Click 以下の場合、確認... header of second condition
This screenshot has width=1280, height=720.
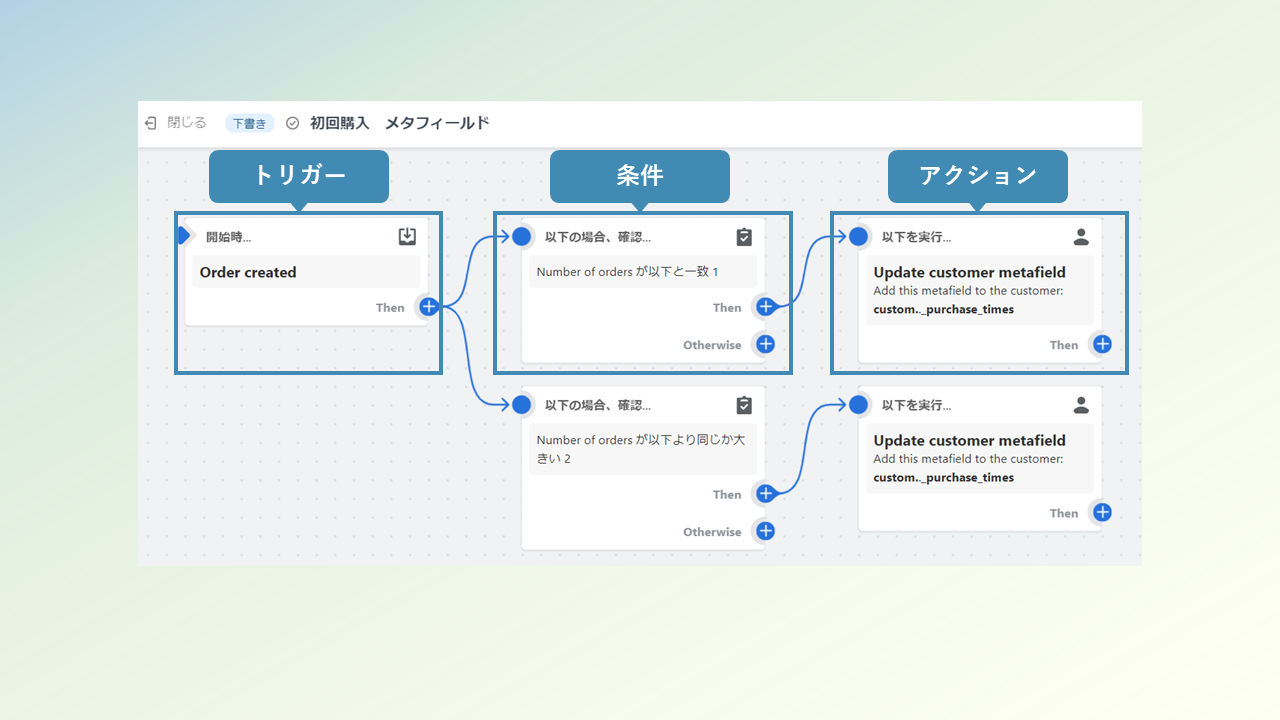[598, 405]
